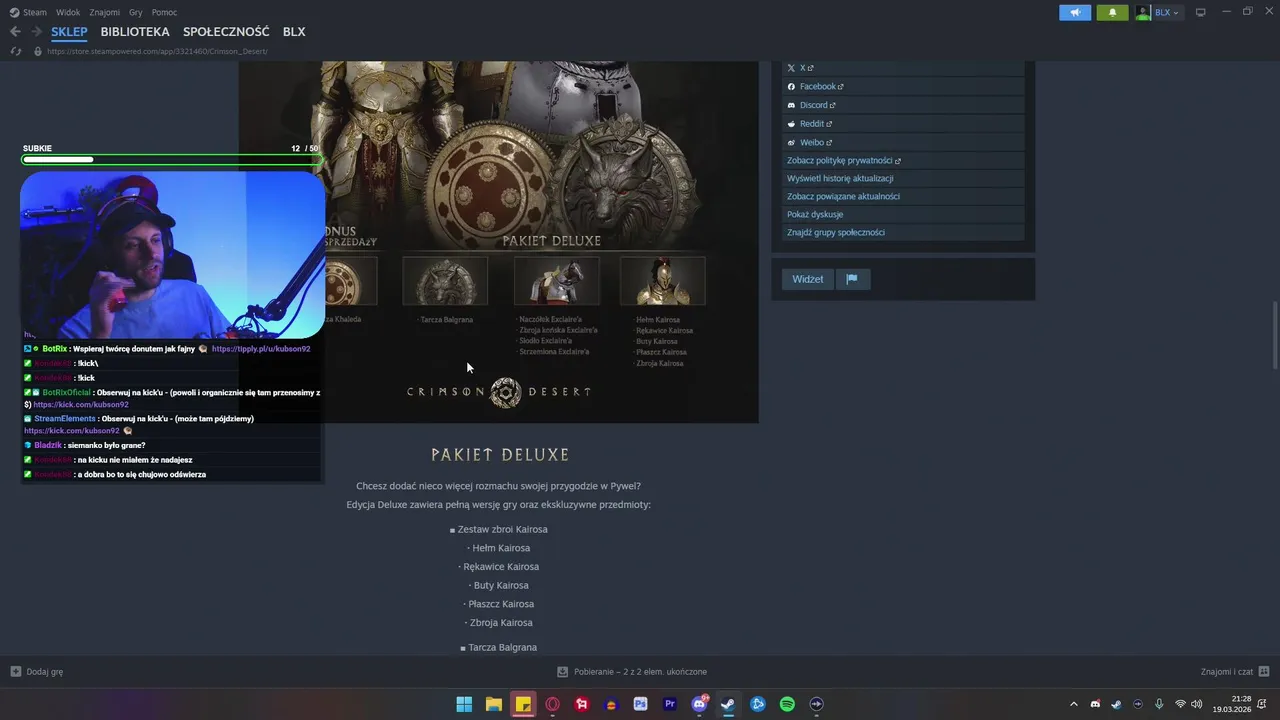The image size is (1280, 720).
Task: Open Zobacz politykę prywatności link
Action: coord(904,160)
